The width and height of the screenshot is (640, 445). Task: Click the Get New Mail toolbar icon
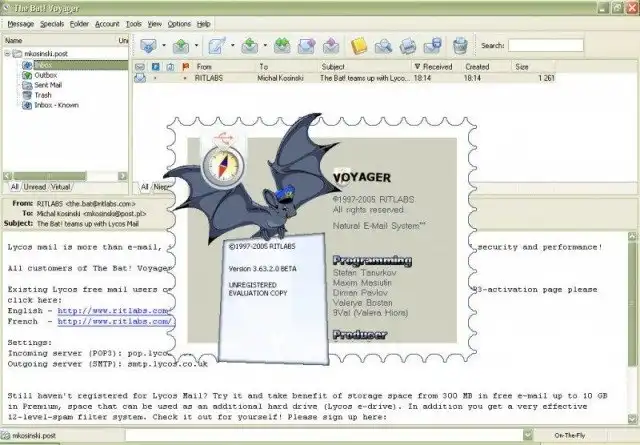pos(149,46)
